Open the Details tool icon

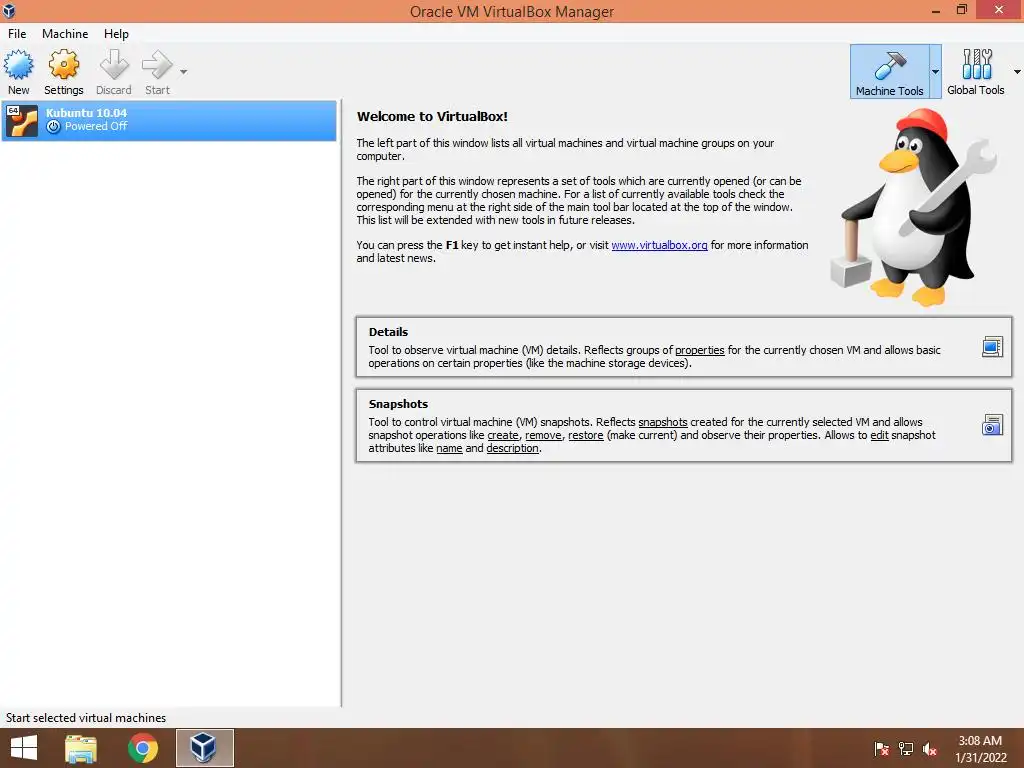[992, 347]
